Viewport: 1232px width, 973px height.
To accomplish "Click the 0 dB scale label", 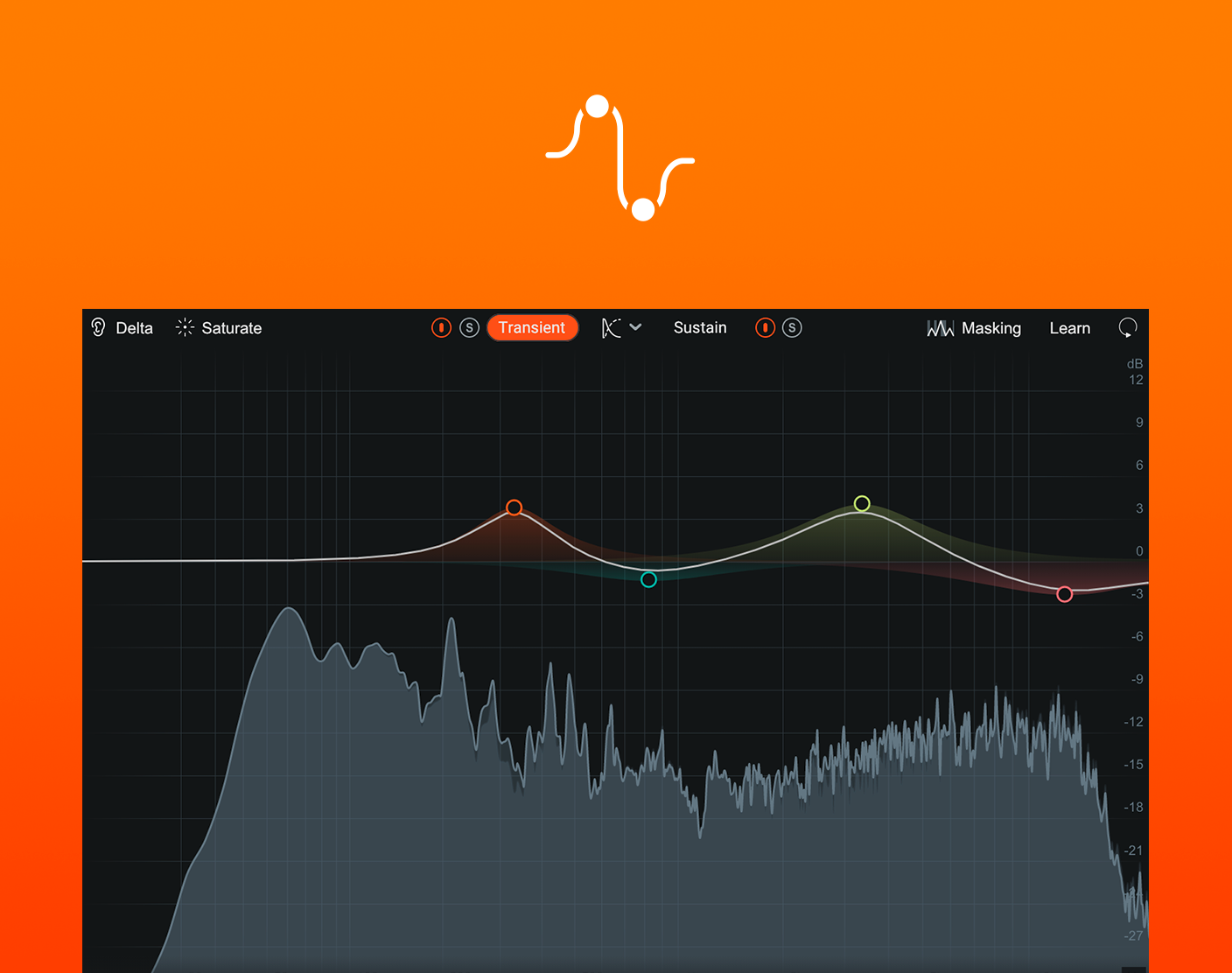I will point(1139,550).
